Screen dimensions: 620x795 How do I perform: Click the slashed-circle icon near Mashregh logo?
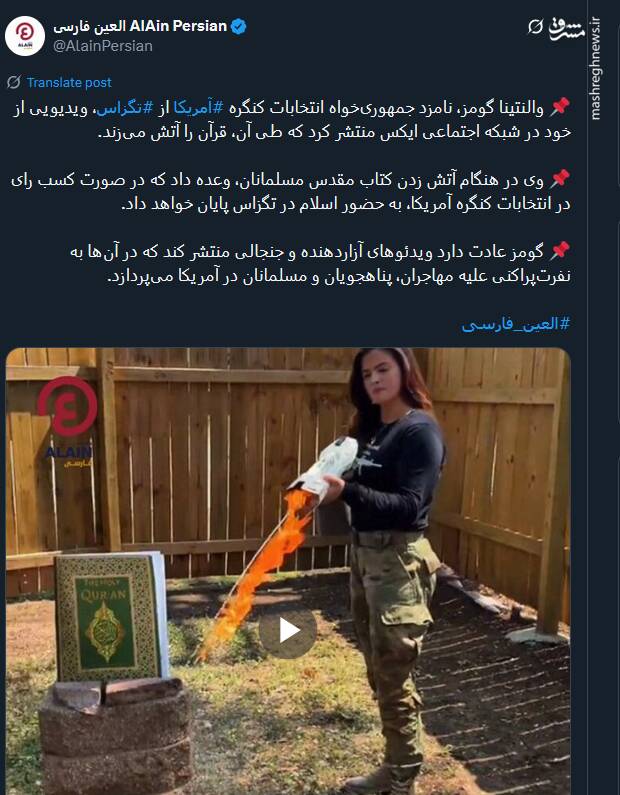[x=535, y=27]
